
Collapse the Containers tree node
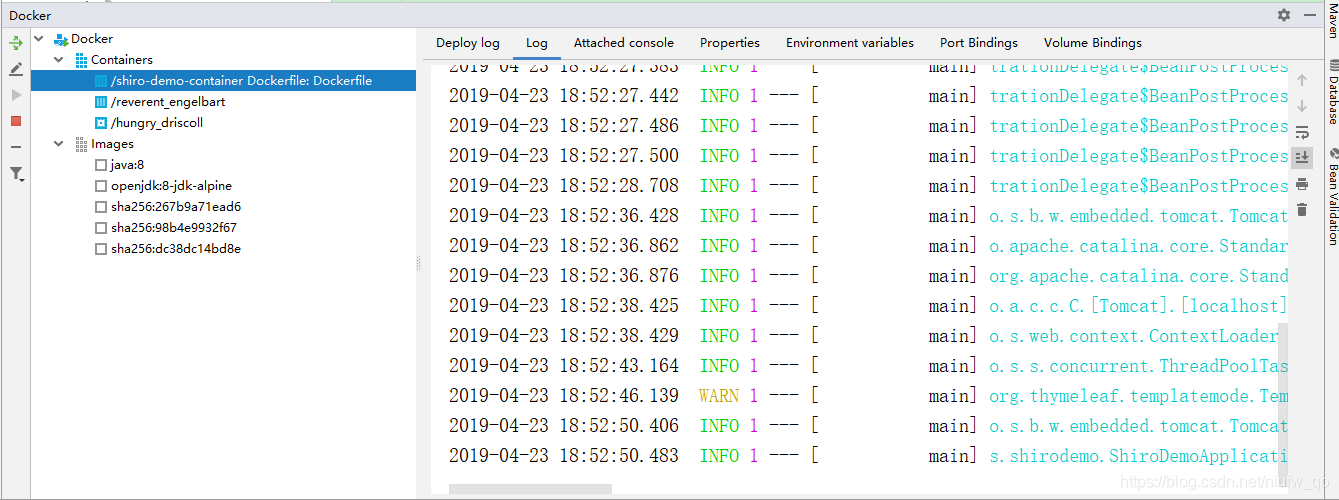click(x=59, y=60)
